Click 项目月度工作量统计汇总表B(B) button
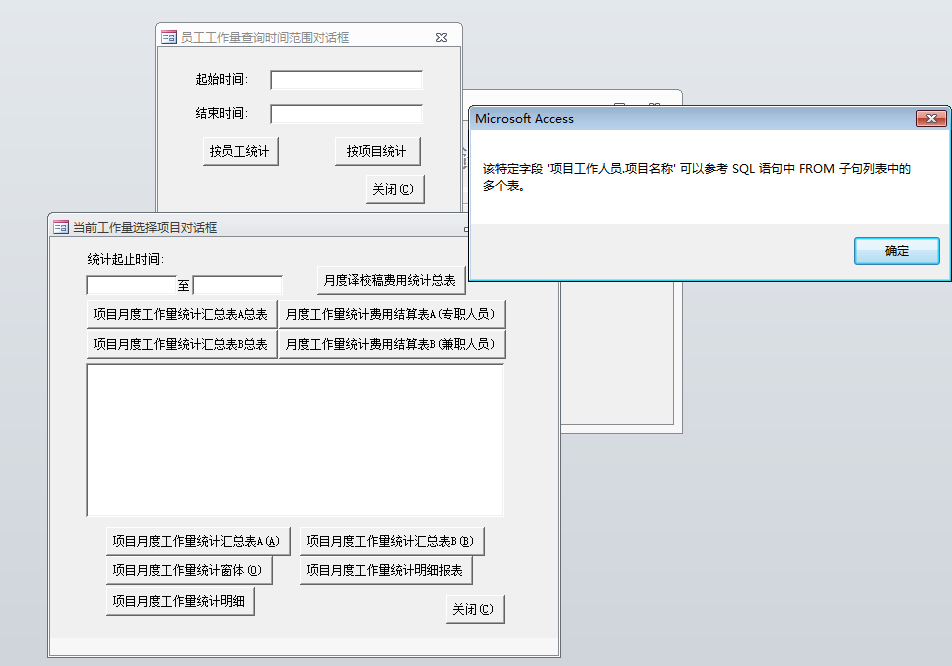The height and width of the screenshot is (666, 952). [392, 542]
